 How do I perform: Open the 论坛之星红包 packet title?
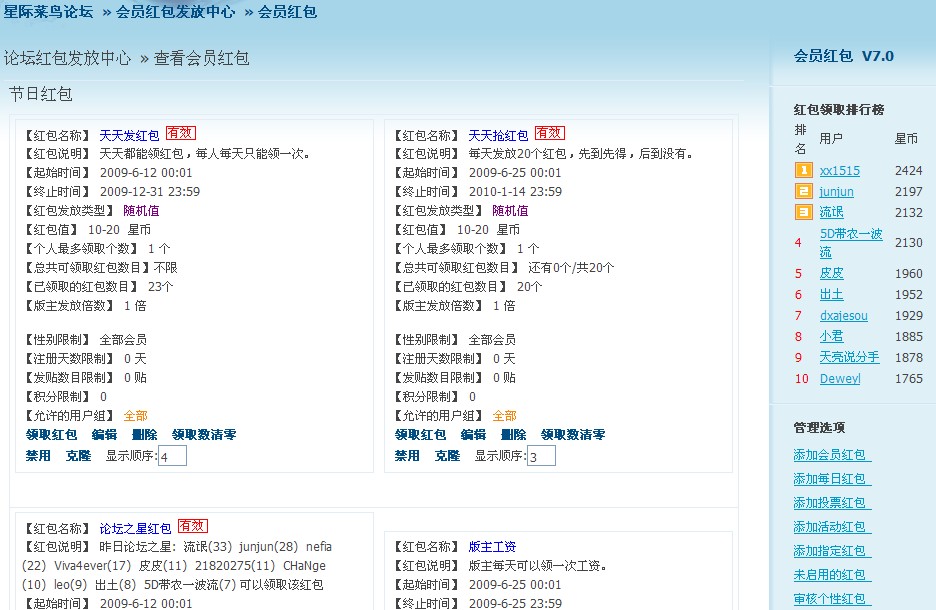[136, 528]
